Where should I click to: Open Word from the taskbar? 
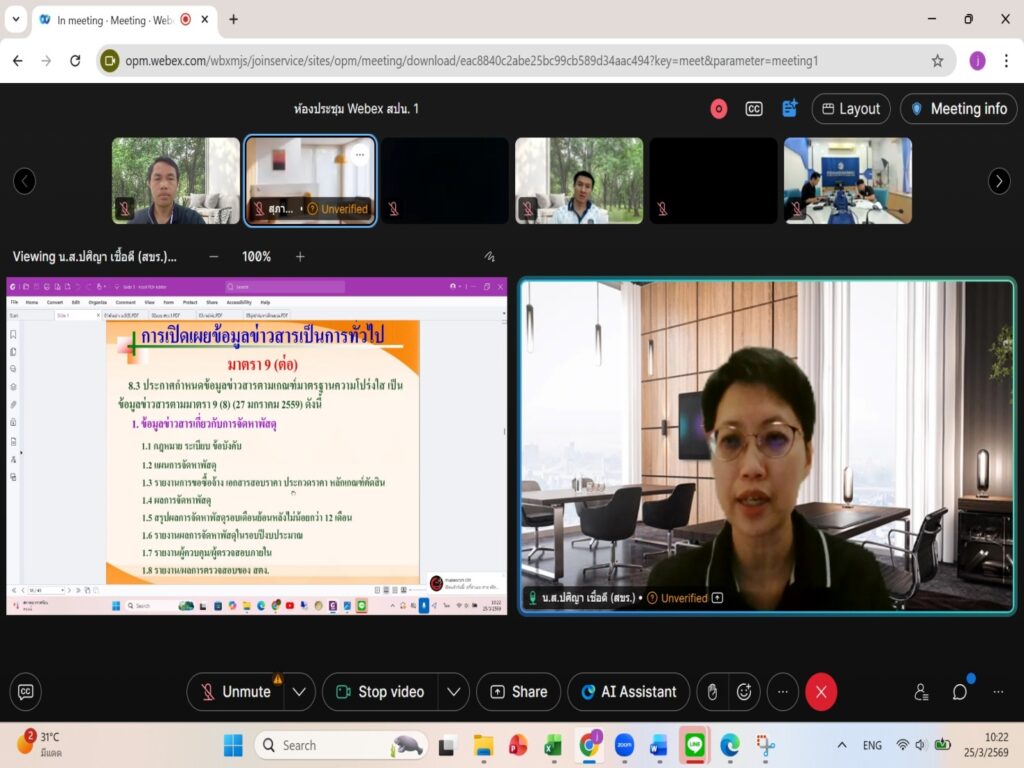(x=660, y=745)
